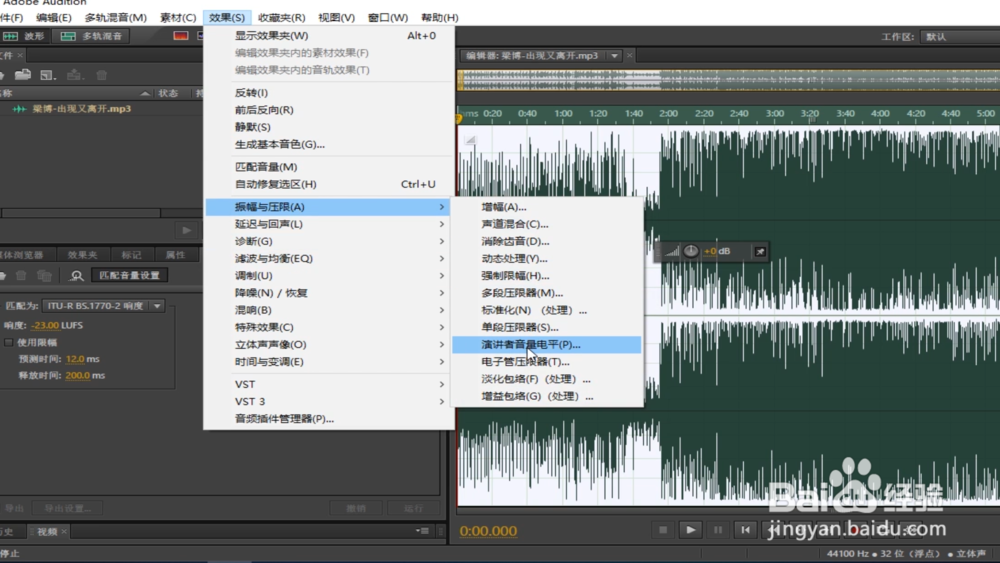Open the editor file name dropdown arrow
The height and width of the screenshot is (563, 1000).
(x=614, y=56)
